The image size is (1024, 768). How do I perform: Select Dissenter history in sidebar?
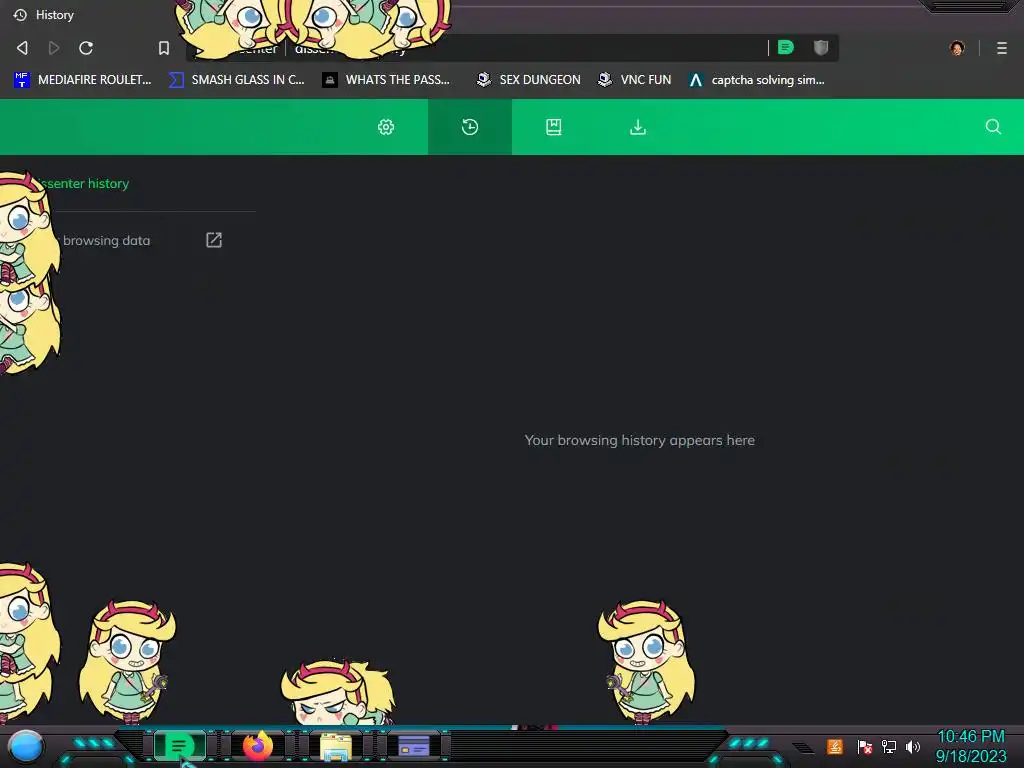82,184
